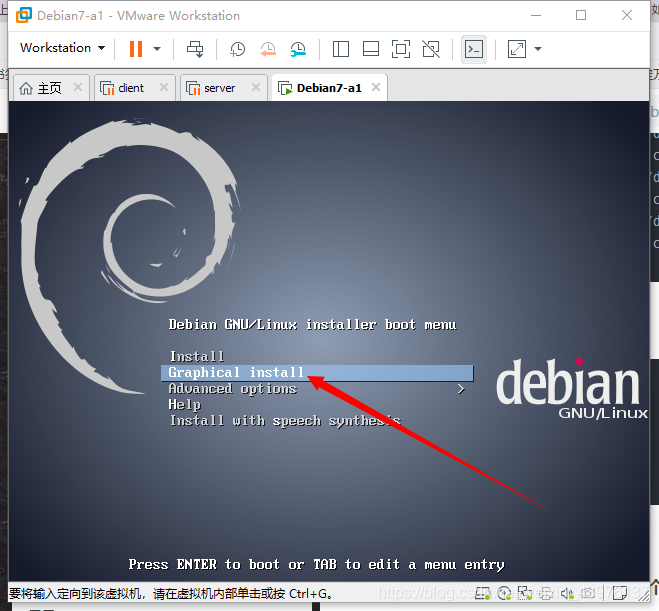Close the client tab
Image resolution: width=659 pixels, height=611 pixels.
164,87
